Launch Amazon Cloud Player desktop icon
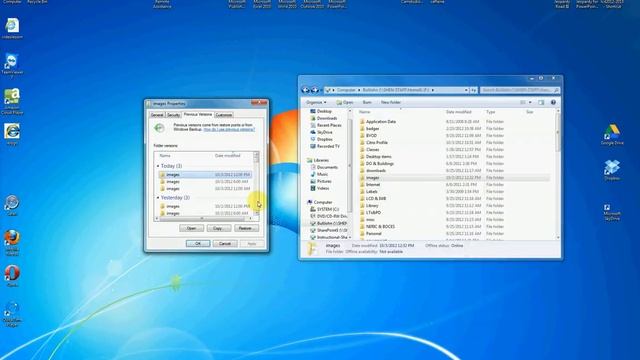 pyautogui.click(x=12, y=101)
